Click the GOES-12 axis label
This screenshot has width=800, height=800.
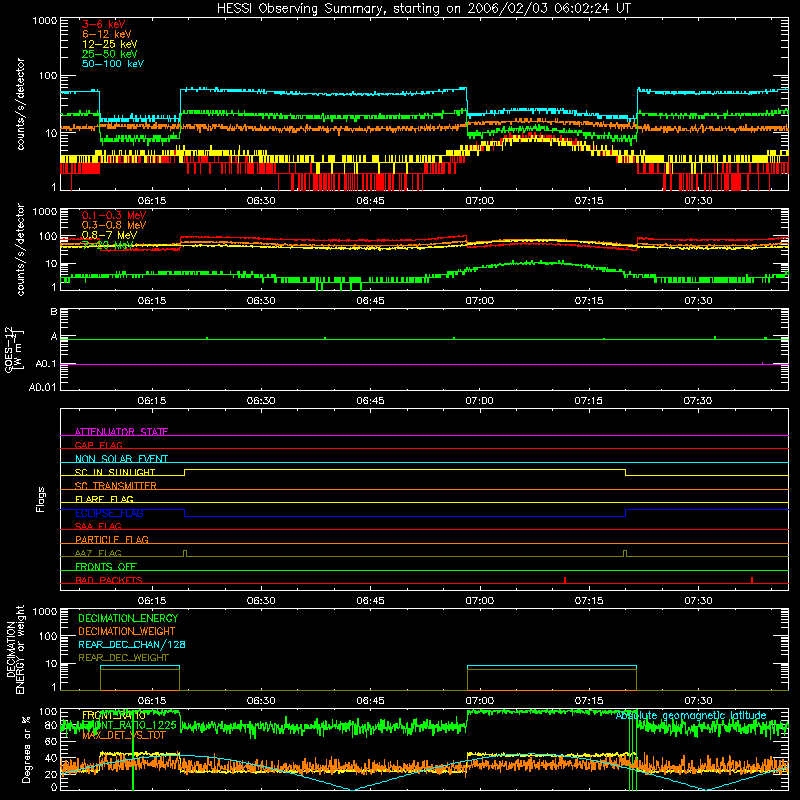coord(13,349)
